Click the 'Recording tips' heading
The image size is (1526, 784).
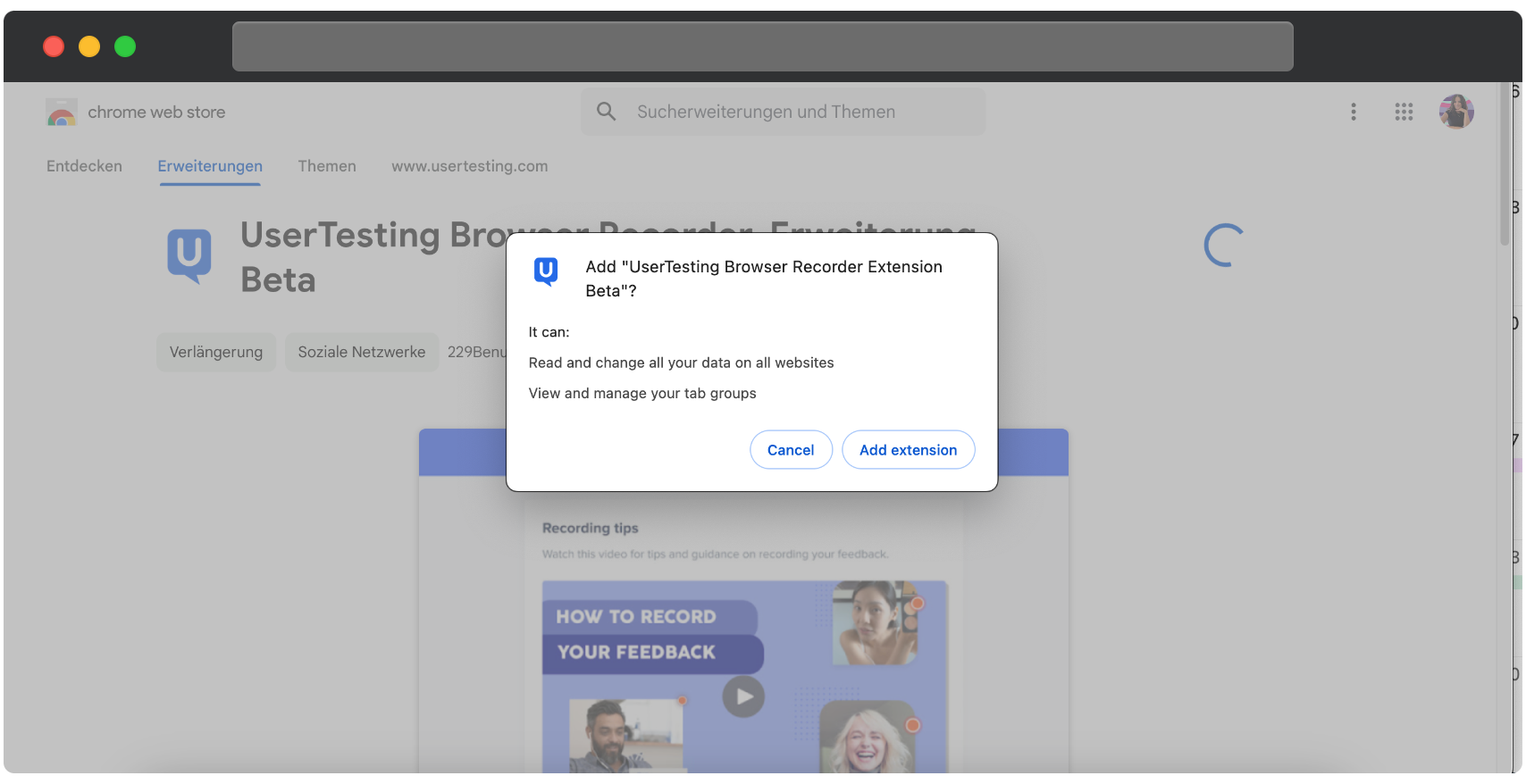click(x=591, y=528)
